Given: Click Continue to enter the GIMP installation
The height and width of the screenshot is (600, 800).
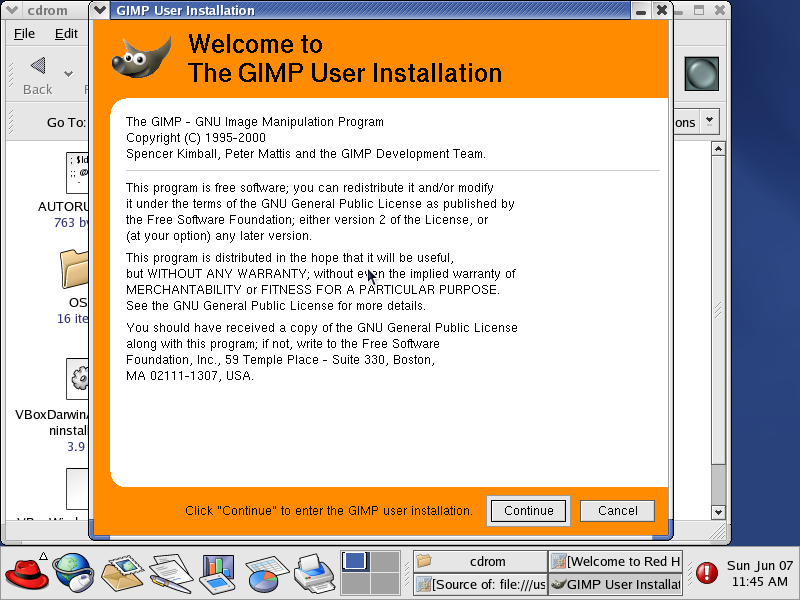Looking at the screenshot, I should point(528,511).
